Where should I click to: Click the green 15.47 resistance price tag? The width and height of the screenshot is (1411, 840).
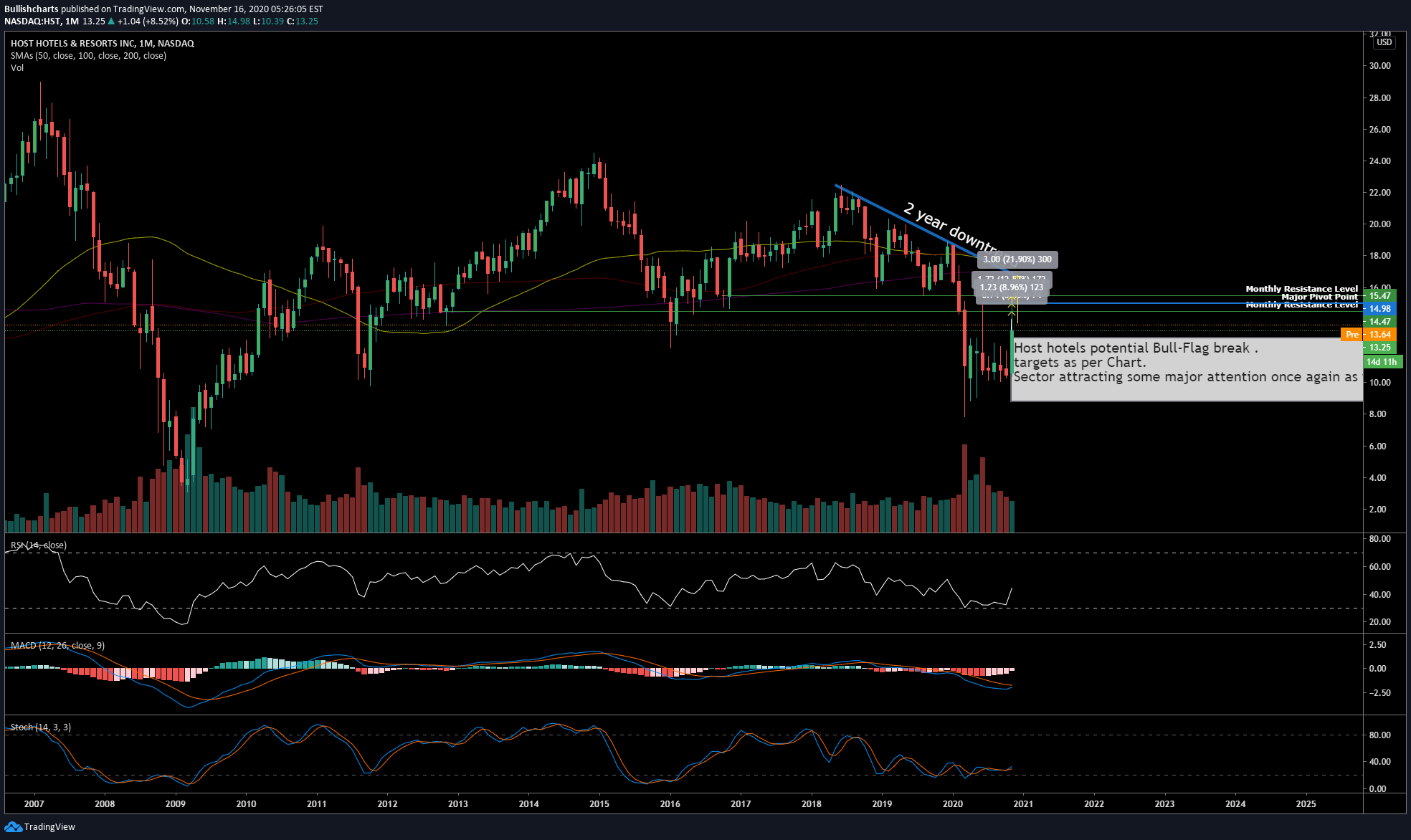point(1379,296)
